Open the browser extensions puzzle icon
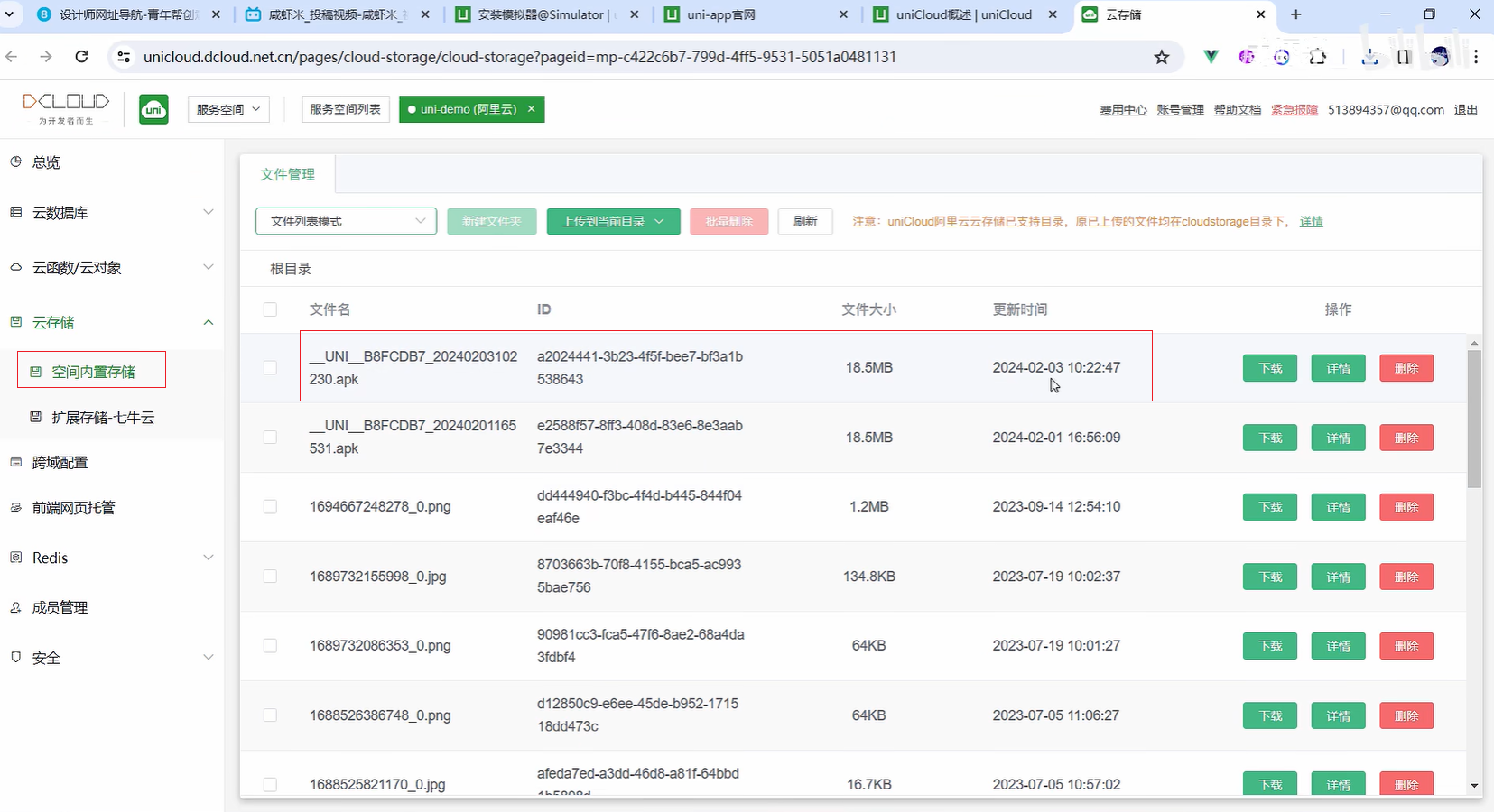 click(1318, 57)
